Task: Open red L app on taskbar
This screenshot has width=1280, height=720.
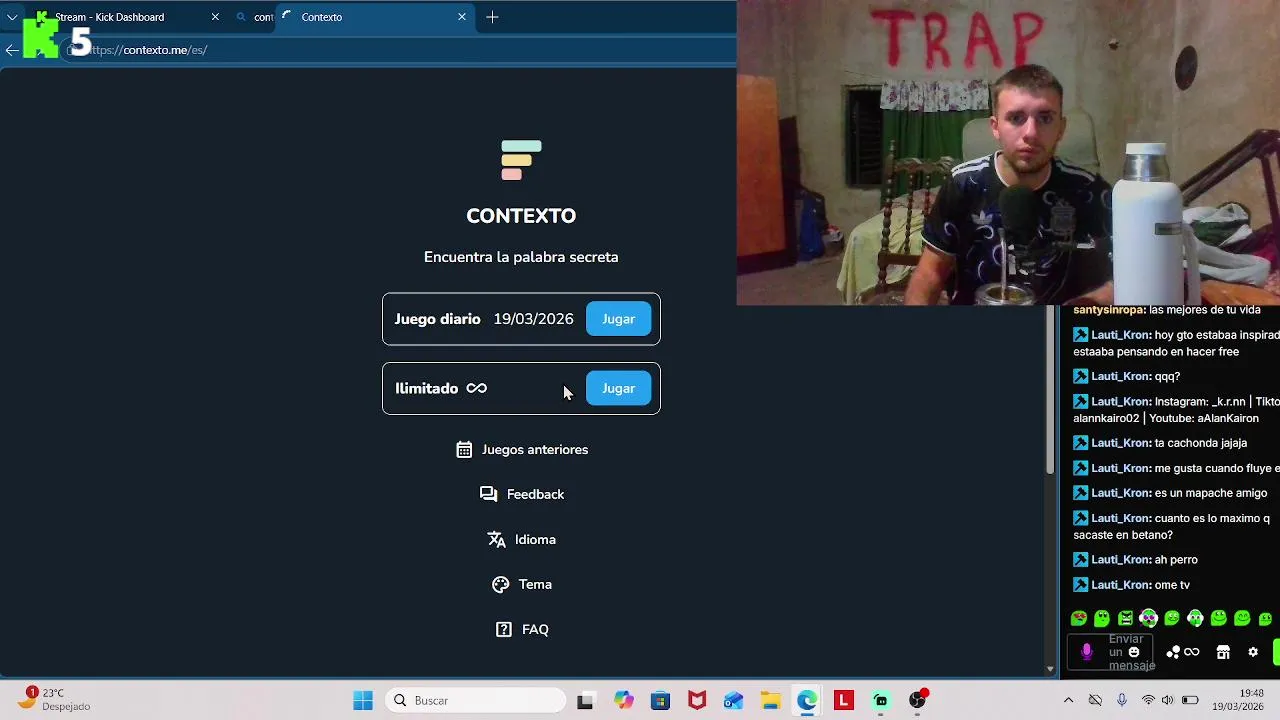Action: click(844, 701)
